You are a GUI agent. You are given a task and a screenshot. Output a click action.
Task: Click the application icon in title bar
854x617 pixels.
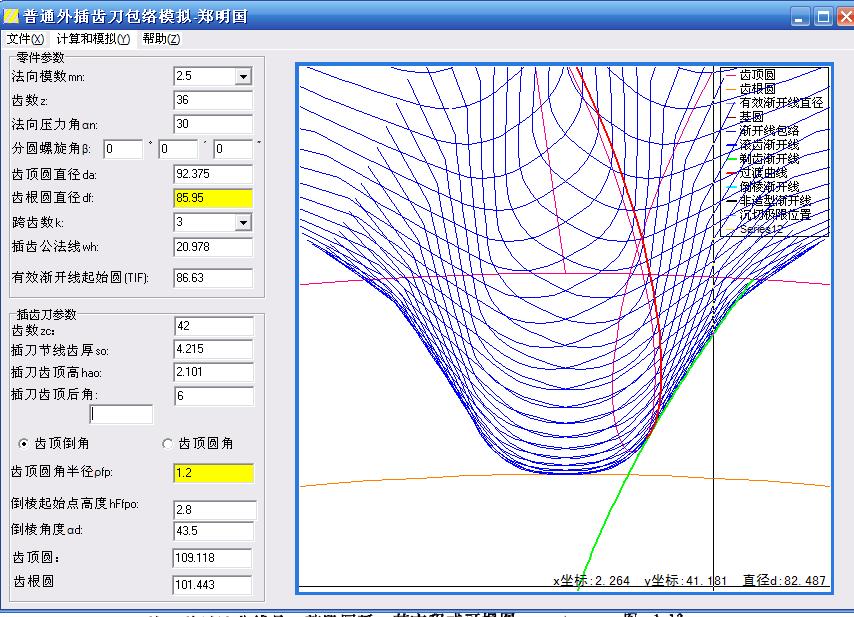click(x=11, y=16)
